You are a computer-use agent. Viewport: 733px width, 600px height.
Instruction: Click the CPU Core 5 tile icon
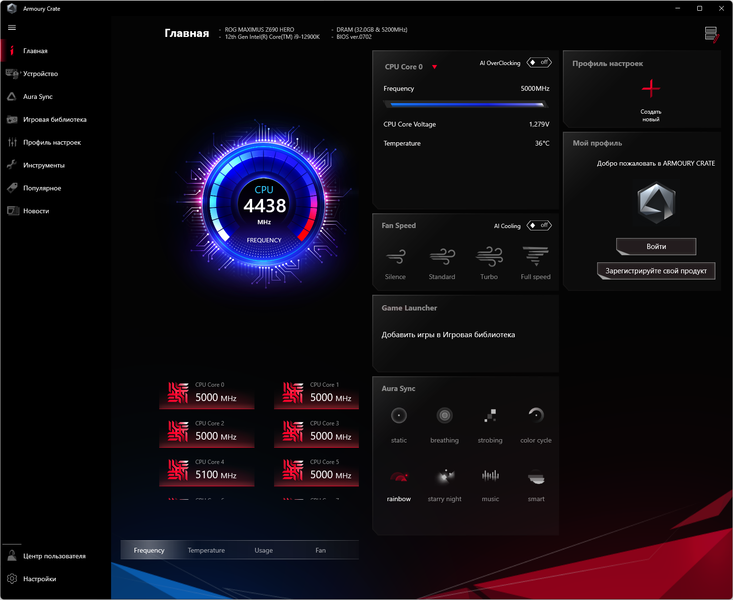coord(293,470)
